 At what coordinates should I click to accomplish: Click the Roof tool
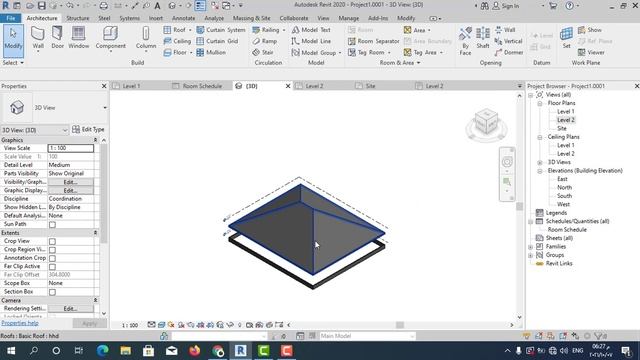(x=177, y=30)
